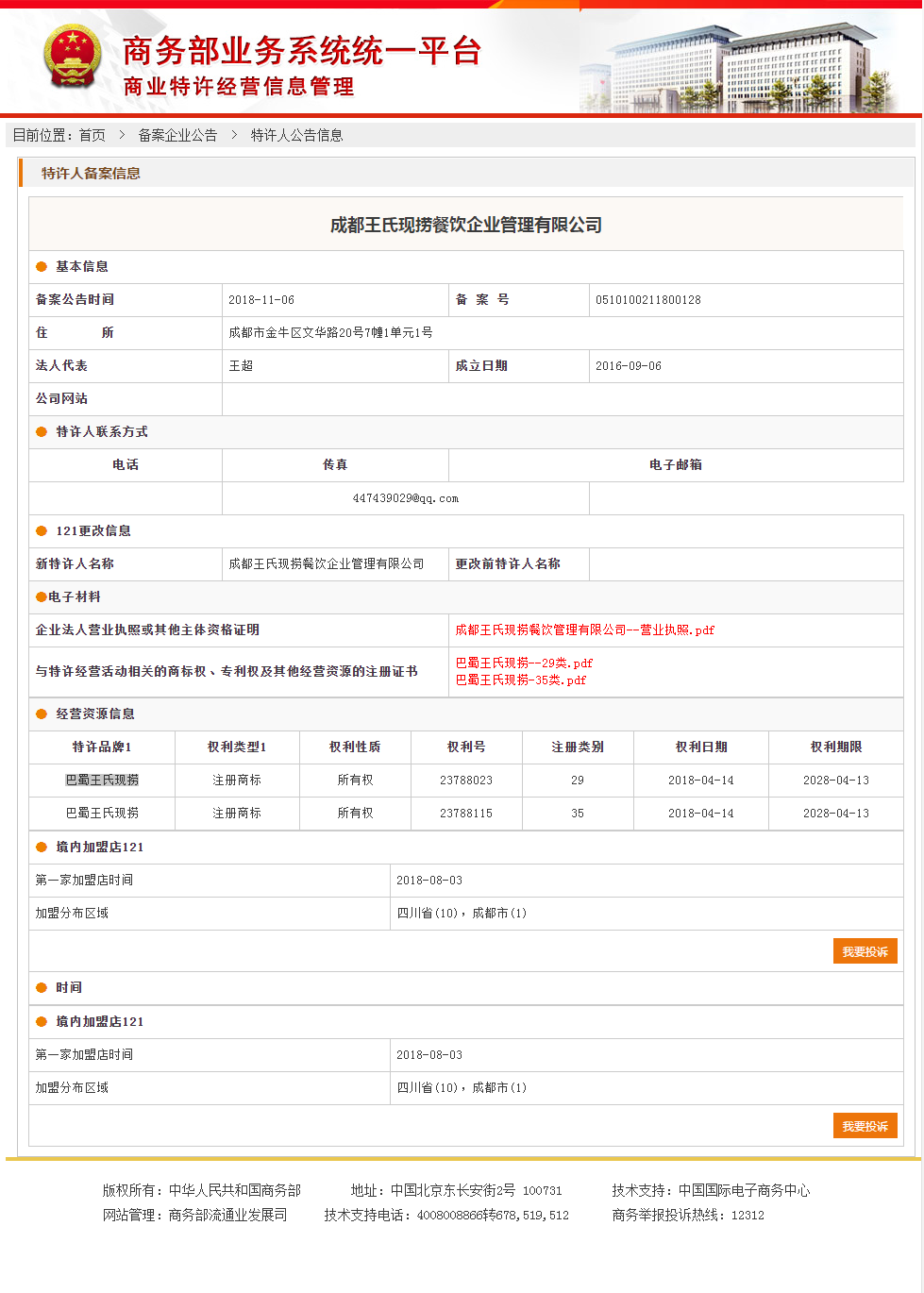Image resolution: width=924 pixels, height=1293 pixels.
Task: Click footer 商务部流通业发展司 text
Action: pyautogui.click(x=227, y=1216)
